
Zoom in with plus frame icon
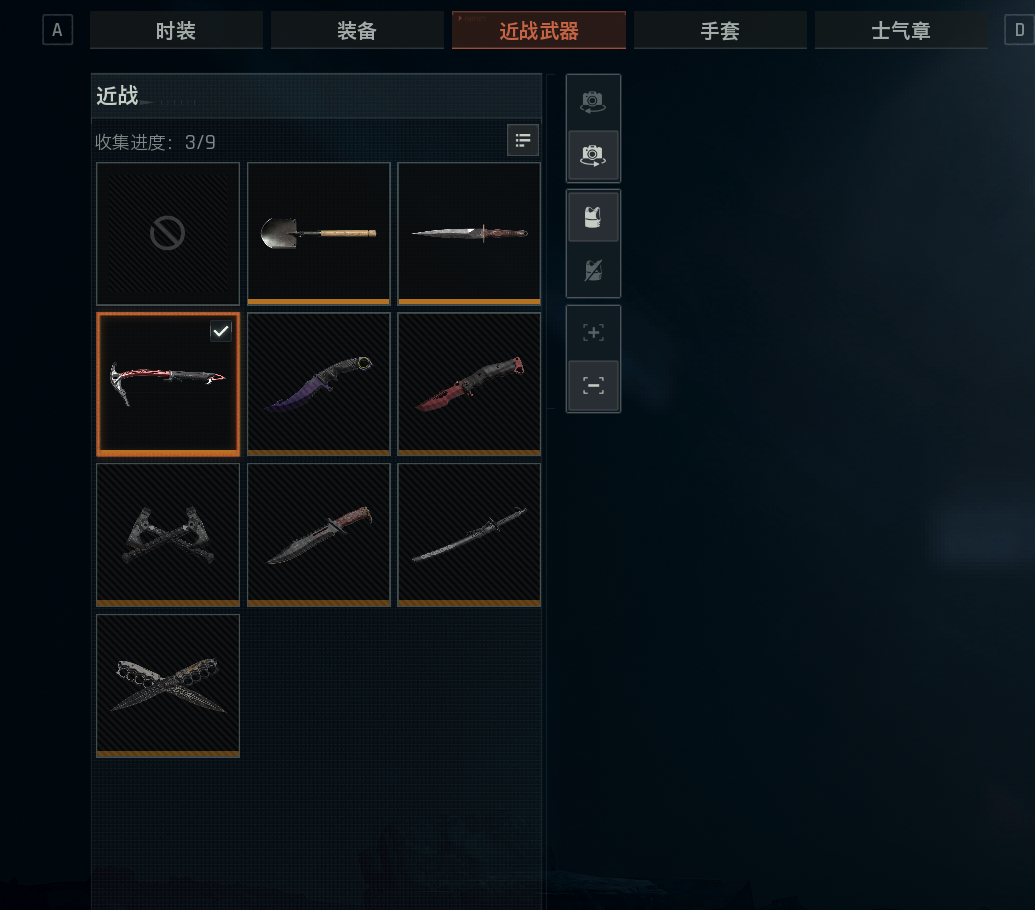[593, 333]
